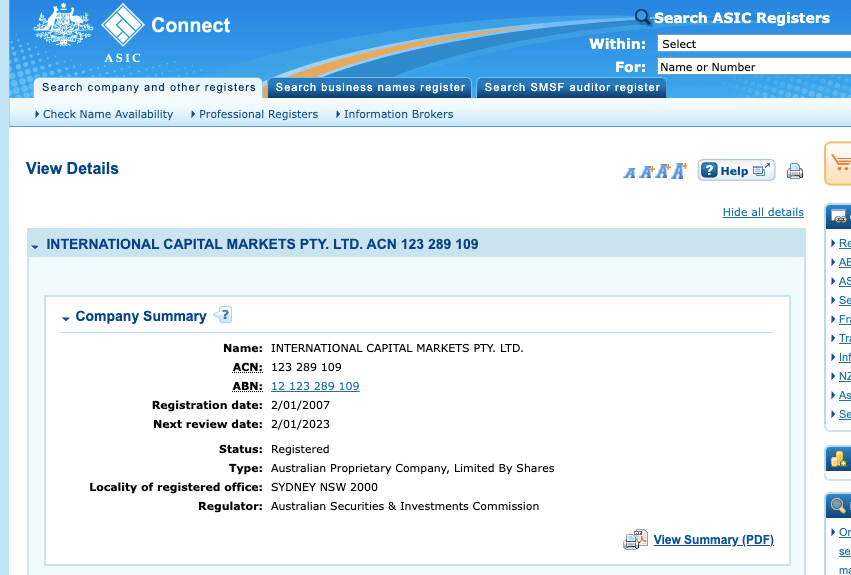Click the Company Summary help tooltip icon
851x575 pixels.
click(224, 314)
